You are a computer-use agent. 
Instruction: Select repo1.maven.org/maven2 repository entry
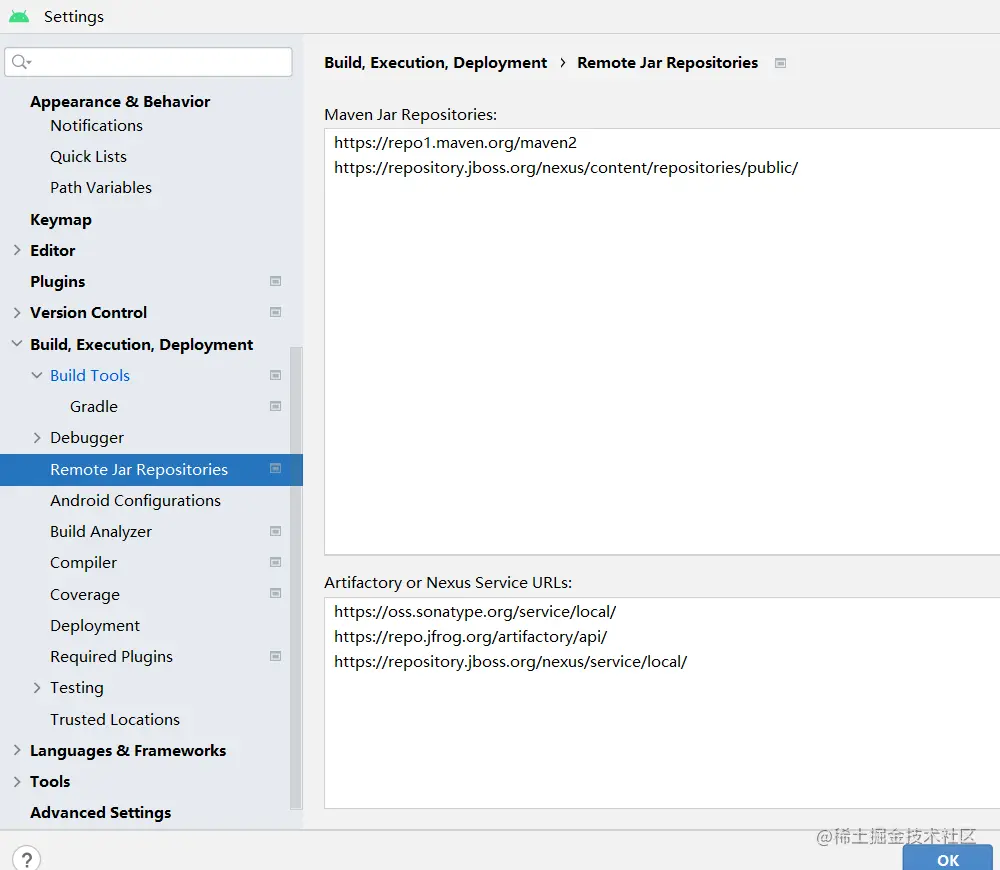pyautogui.click(x=455, y=142)
